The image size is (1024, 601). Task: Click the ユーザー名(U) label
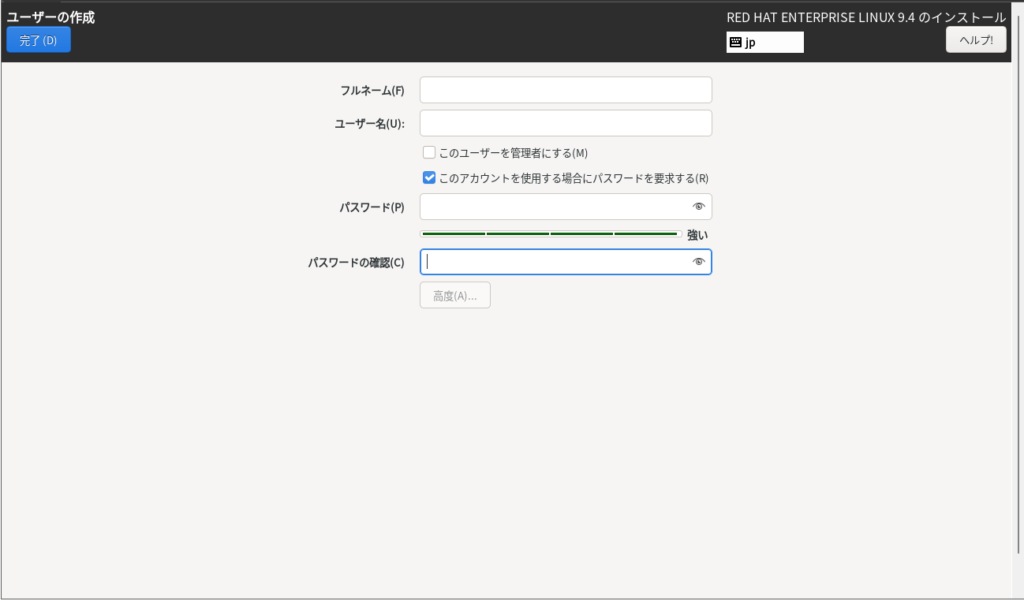coord(369,124)
